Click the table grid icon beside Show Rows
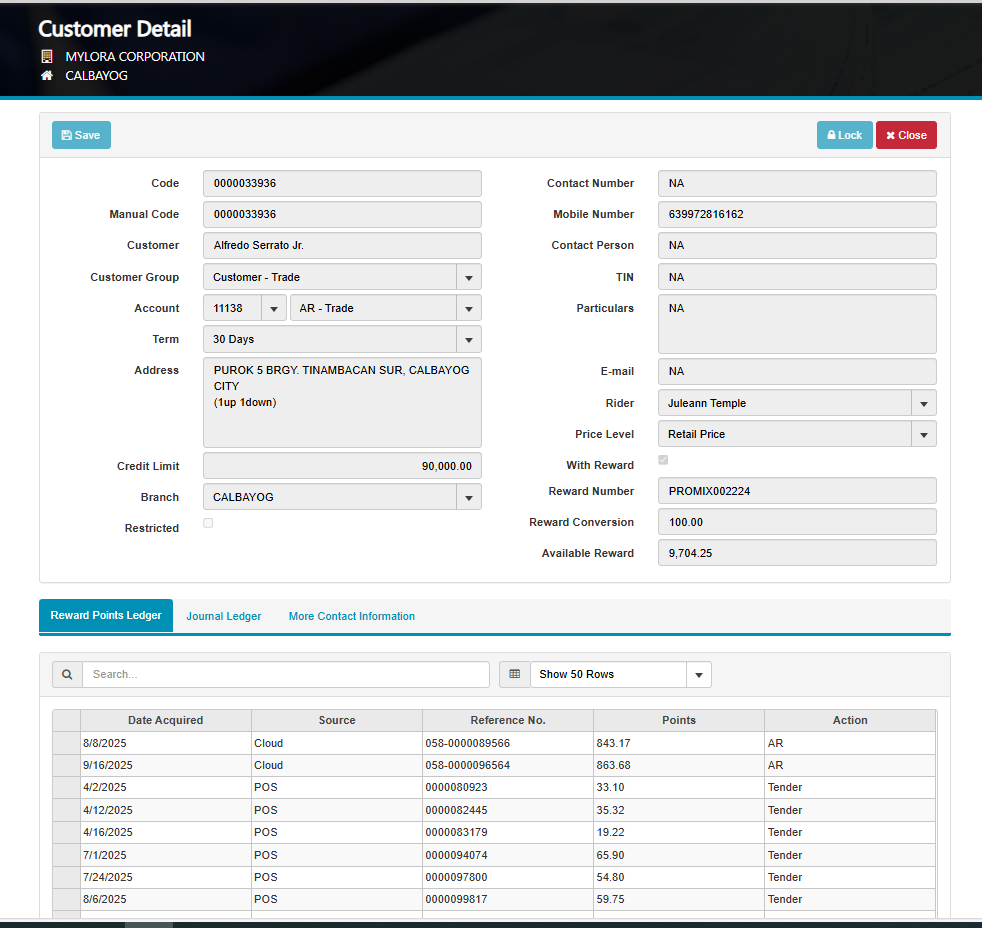This screenshot has width=982, height=928. [x=514, y=674]
